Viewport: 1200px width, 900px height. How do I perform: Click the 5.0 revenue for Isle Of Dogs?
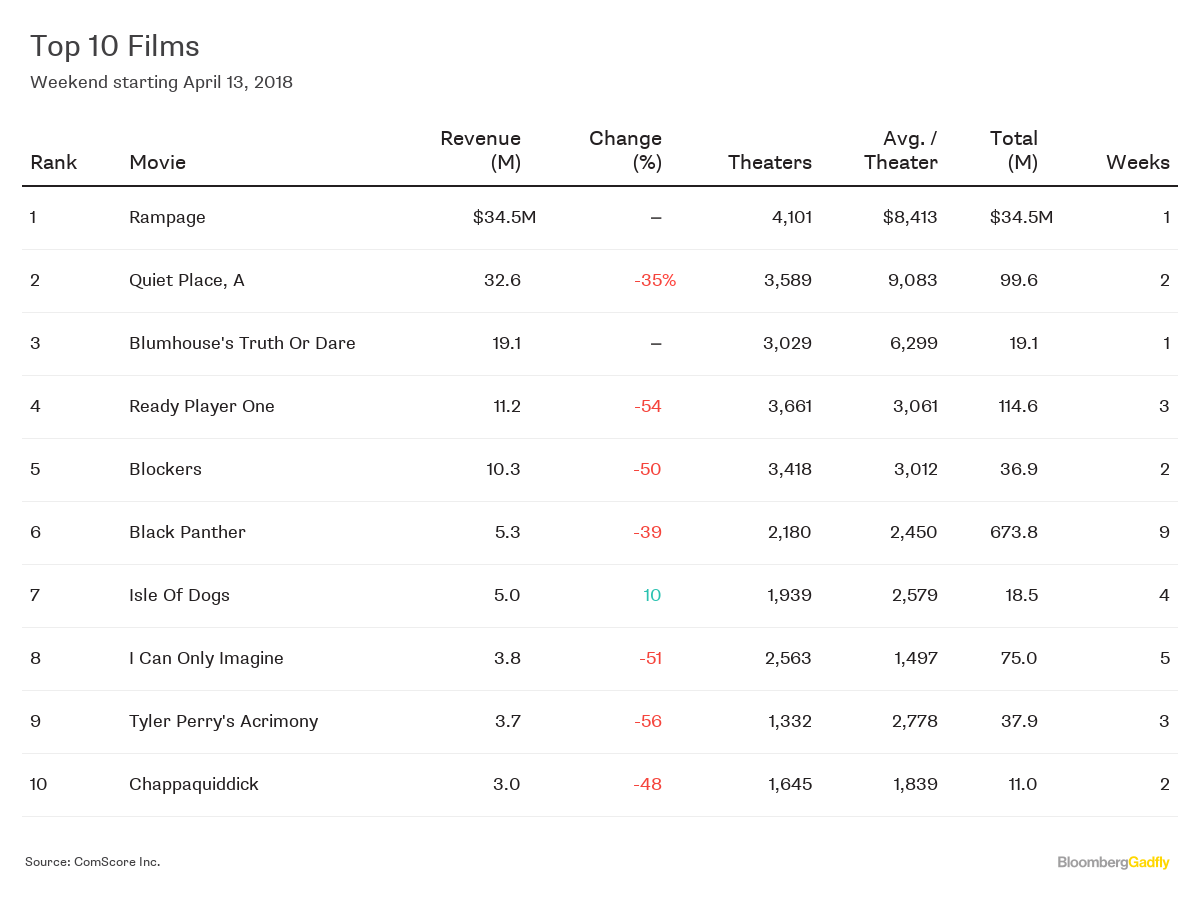(x=508, y=595)
